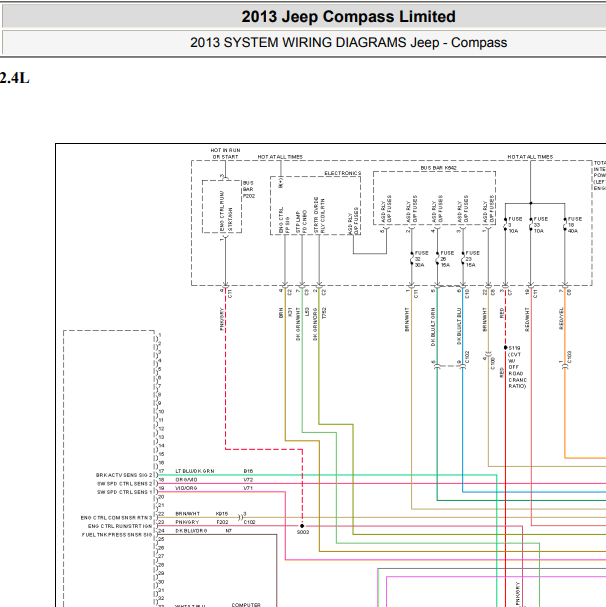606x607 pixels.
Task: Click the vertical 'DK GRN/ORG' wire label
Action: click(x=315, y=324)
